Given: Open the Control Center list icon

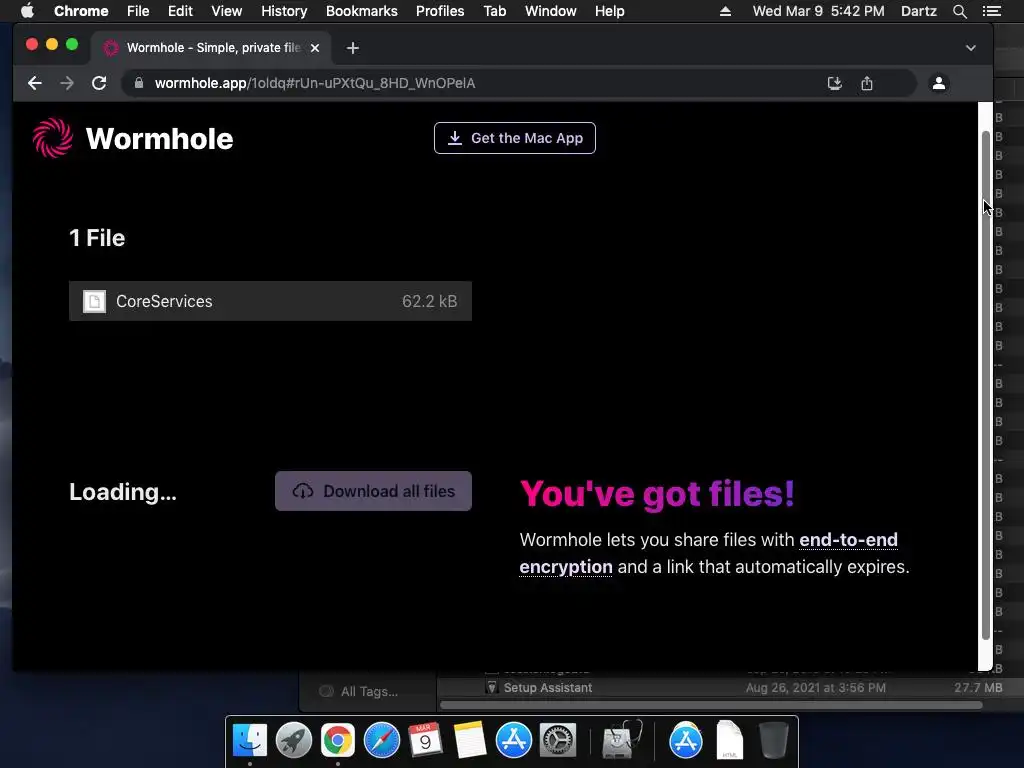Looking at the screenshot, I should (x=991, y=11).
